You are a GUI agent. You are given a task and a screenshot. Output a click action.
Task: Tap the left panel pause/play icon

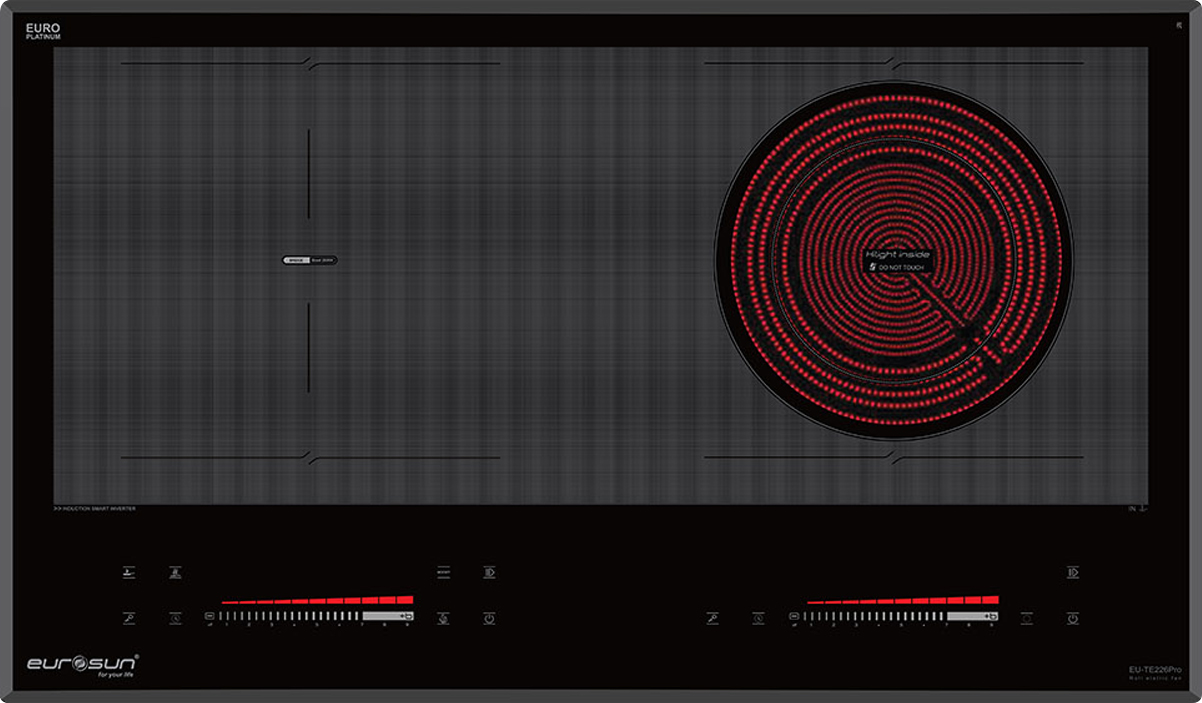point(489,573)
